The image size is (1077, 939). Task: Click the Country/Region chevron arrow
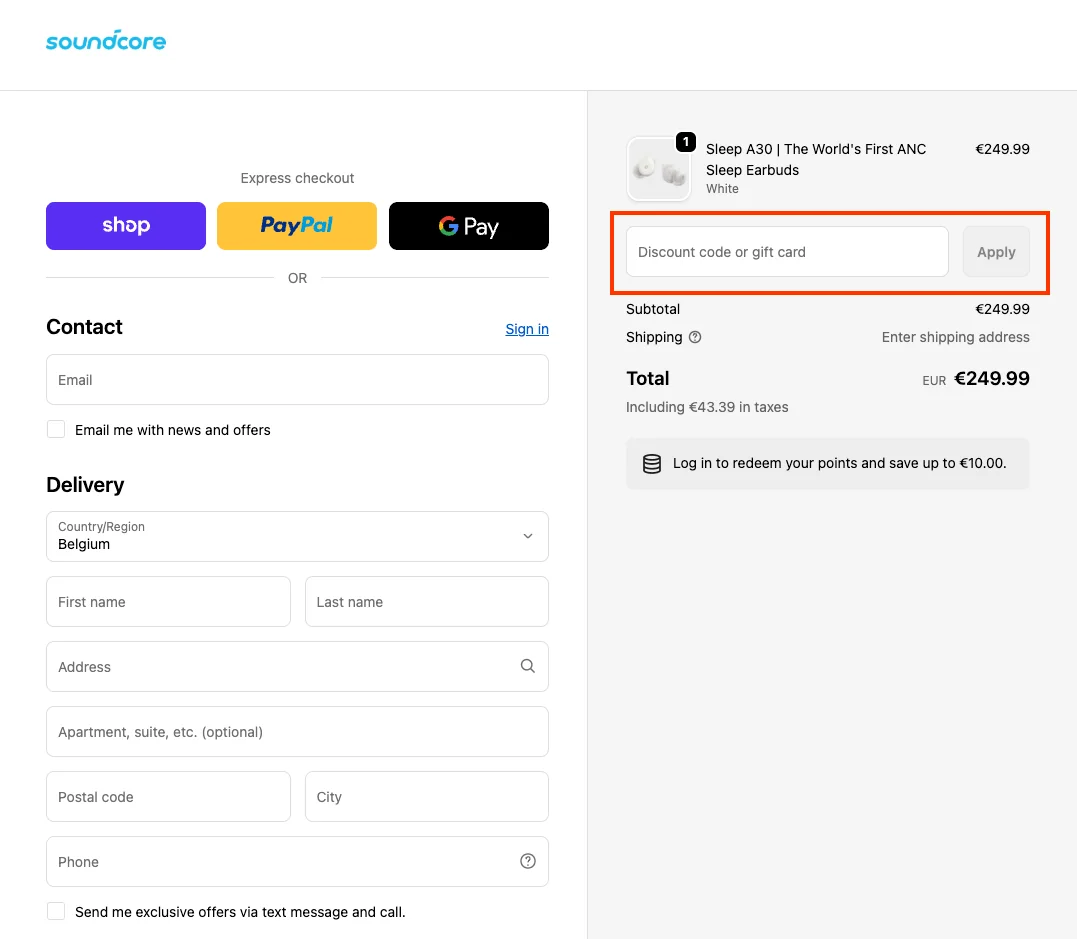pos(527,536)
